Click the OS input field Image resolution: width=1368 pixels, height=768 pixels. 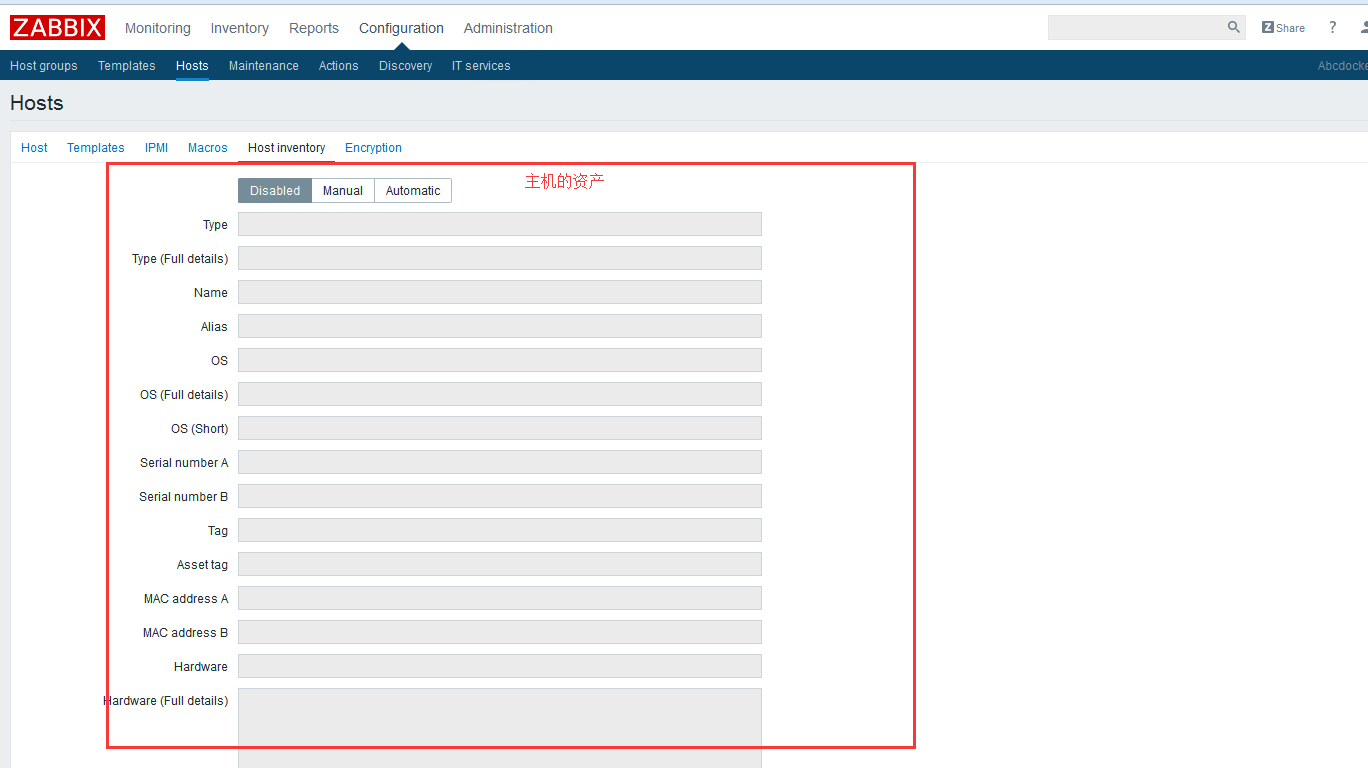coord(500,360)
